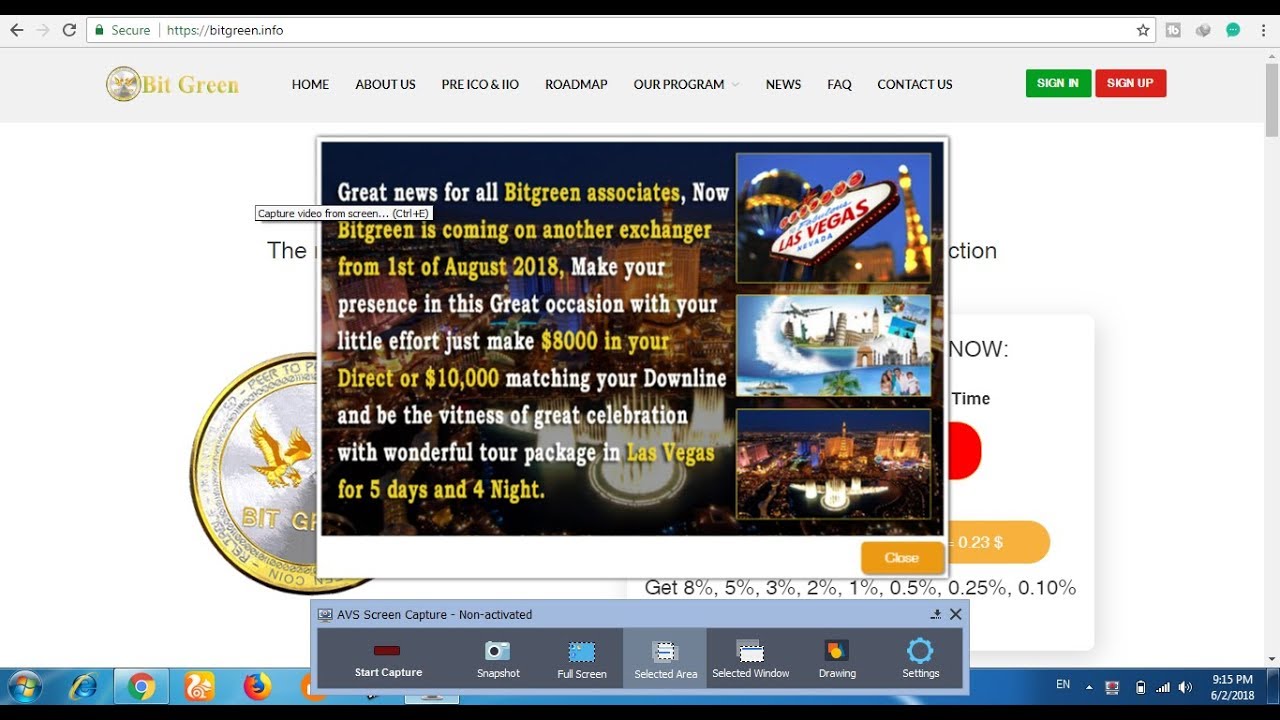The height and width of the screenshot is (720, 1280).
Task: Open AVS Screen Capture Settings gear
Action: pos(920,659)
